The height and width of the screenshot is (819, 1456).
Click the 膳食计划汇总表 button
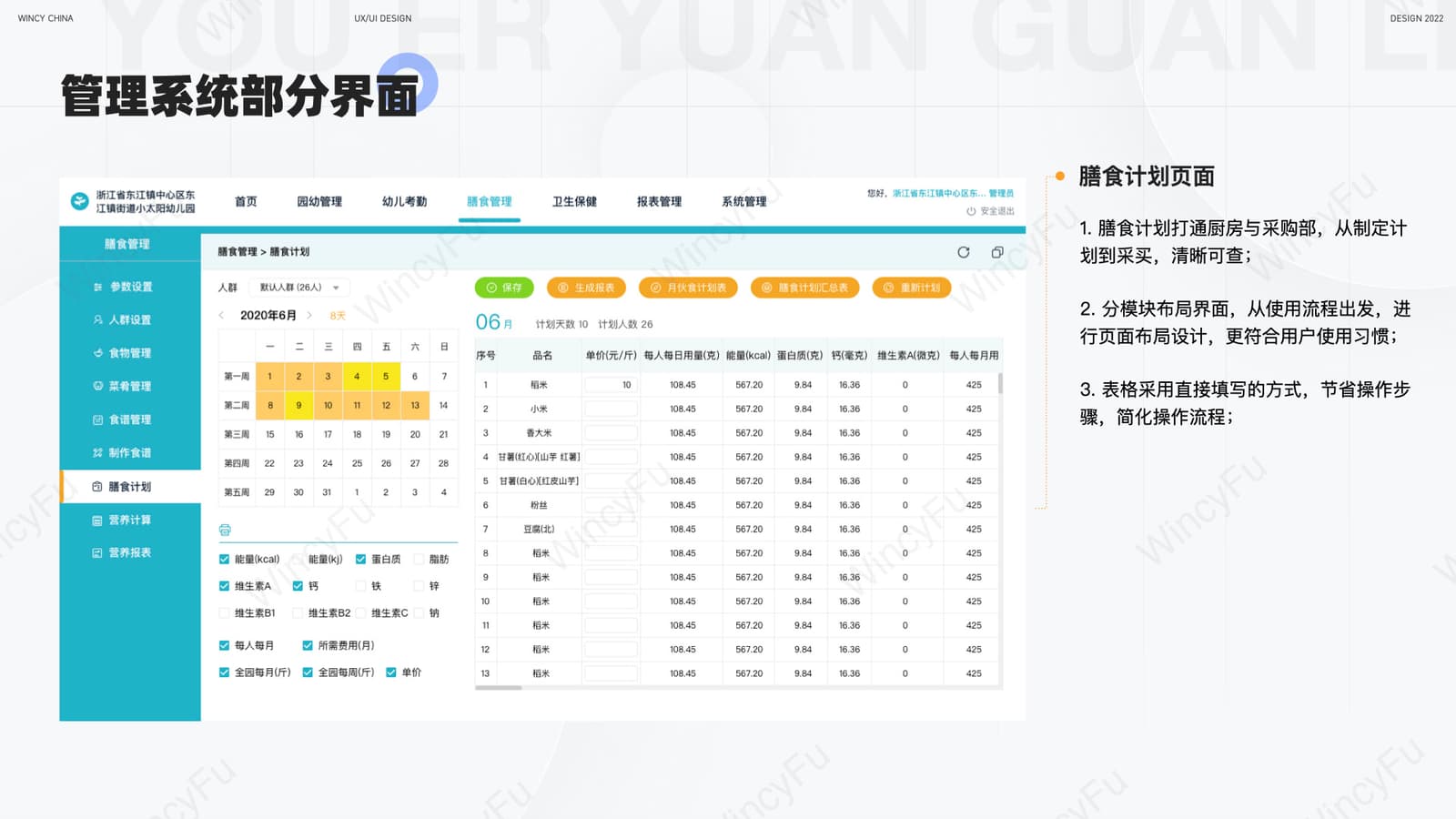pos(805,288)
